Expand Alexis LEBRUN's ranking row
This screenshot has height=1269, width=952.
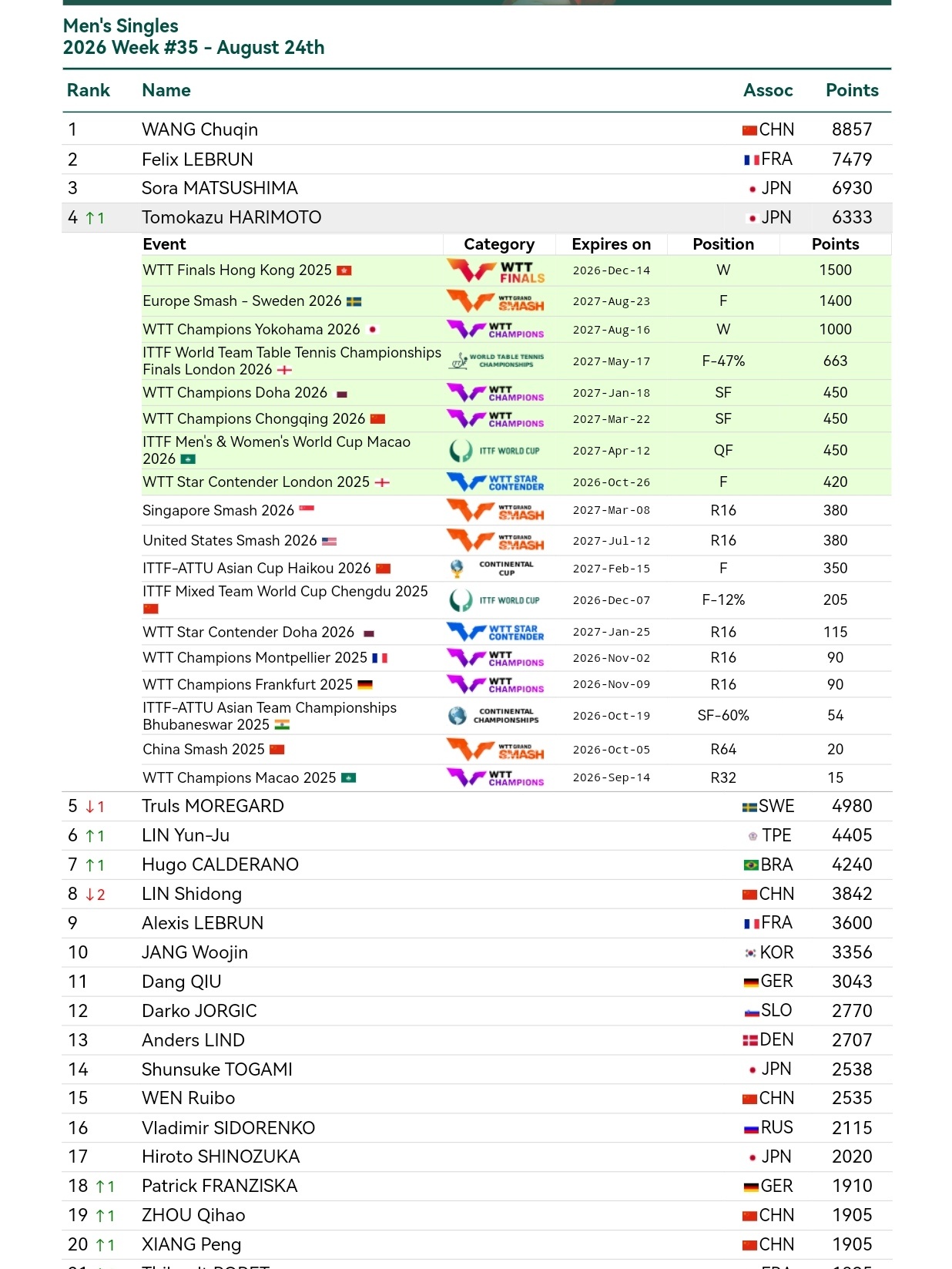coord(477,924)
